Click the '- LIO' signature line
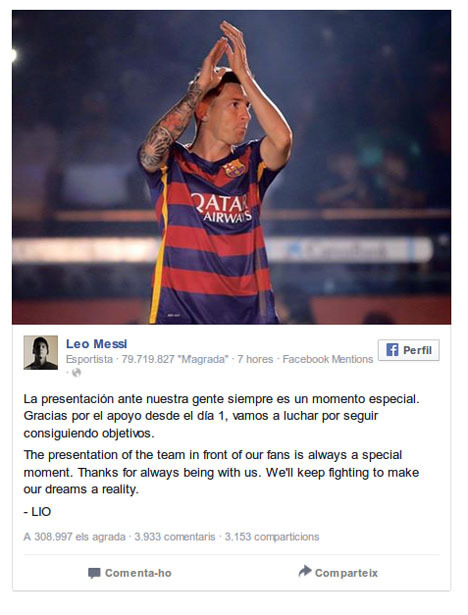This screenshot has height=615, width=468. point(37,511)
